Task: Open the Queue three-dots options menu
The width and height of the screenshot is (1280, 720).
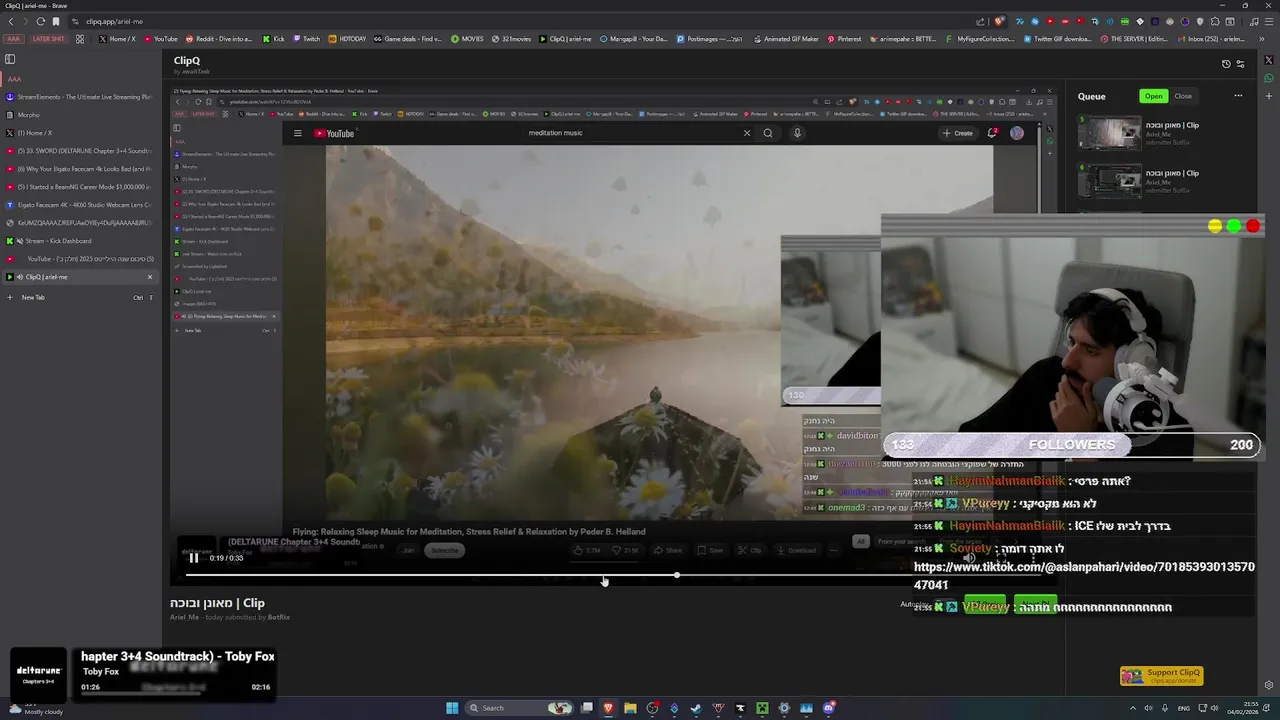Action: point(1238,96)
